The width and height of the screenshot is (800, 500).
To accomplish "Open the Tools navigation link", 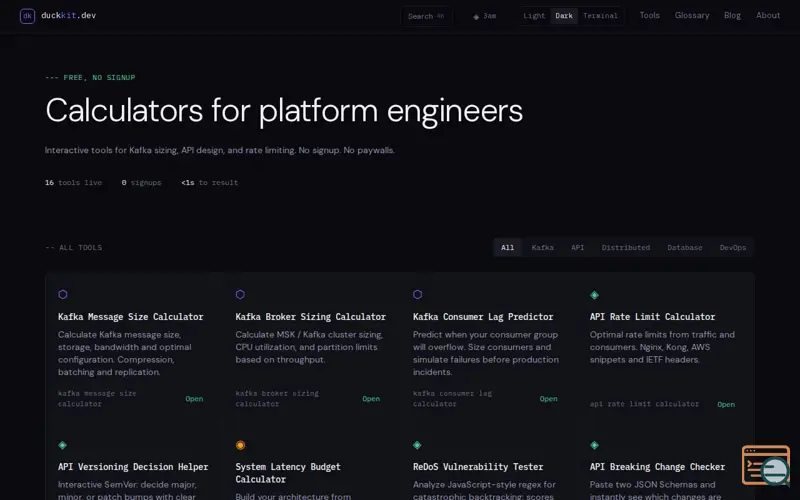I will [649, 15].
